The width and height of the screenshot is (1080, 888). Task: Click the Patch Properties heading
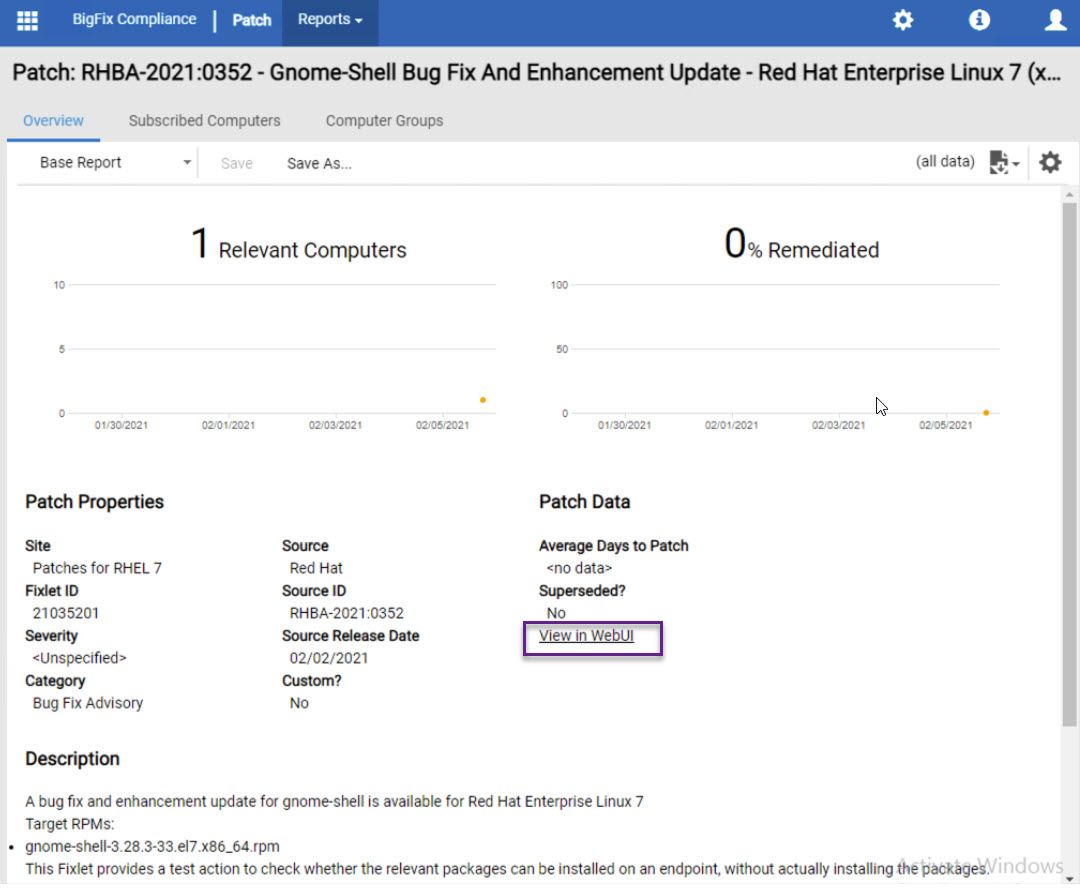[94, 502]
